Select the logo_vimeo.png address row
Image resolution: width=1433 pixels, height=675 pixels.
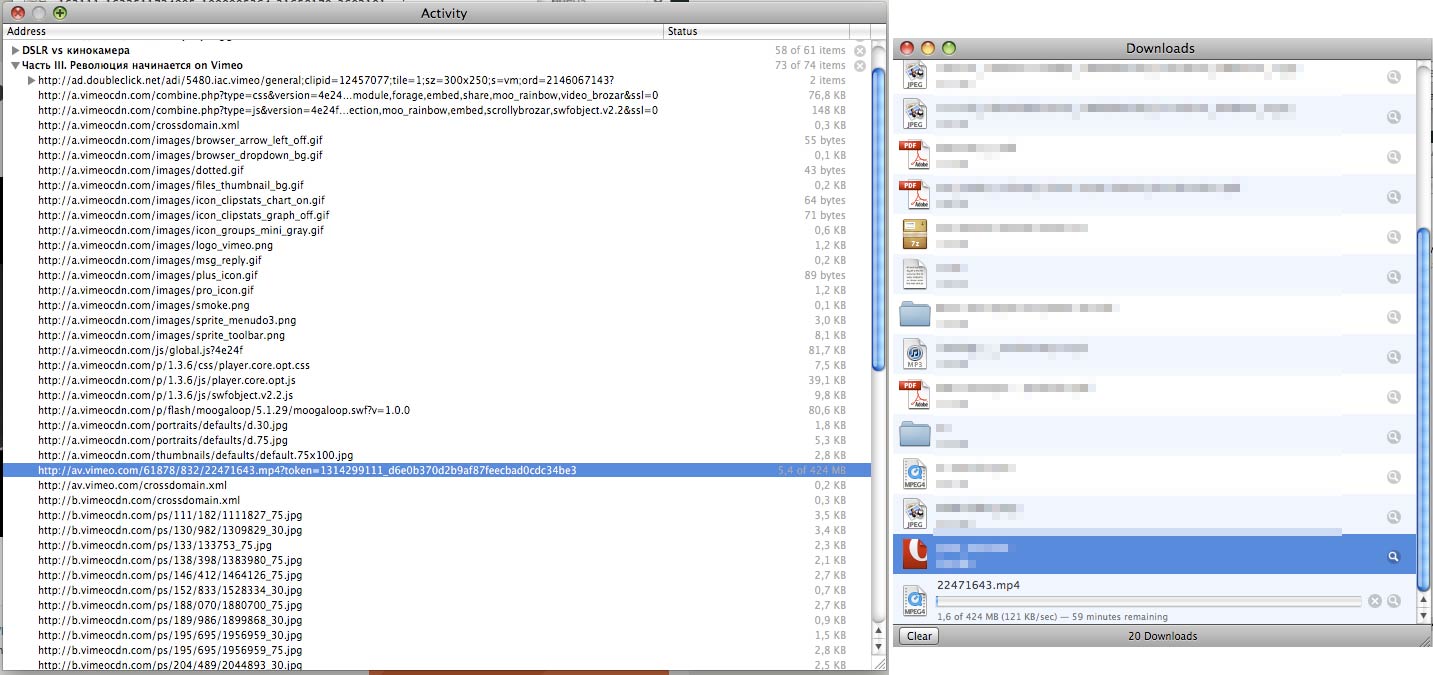click(x=155, y=245)
